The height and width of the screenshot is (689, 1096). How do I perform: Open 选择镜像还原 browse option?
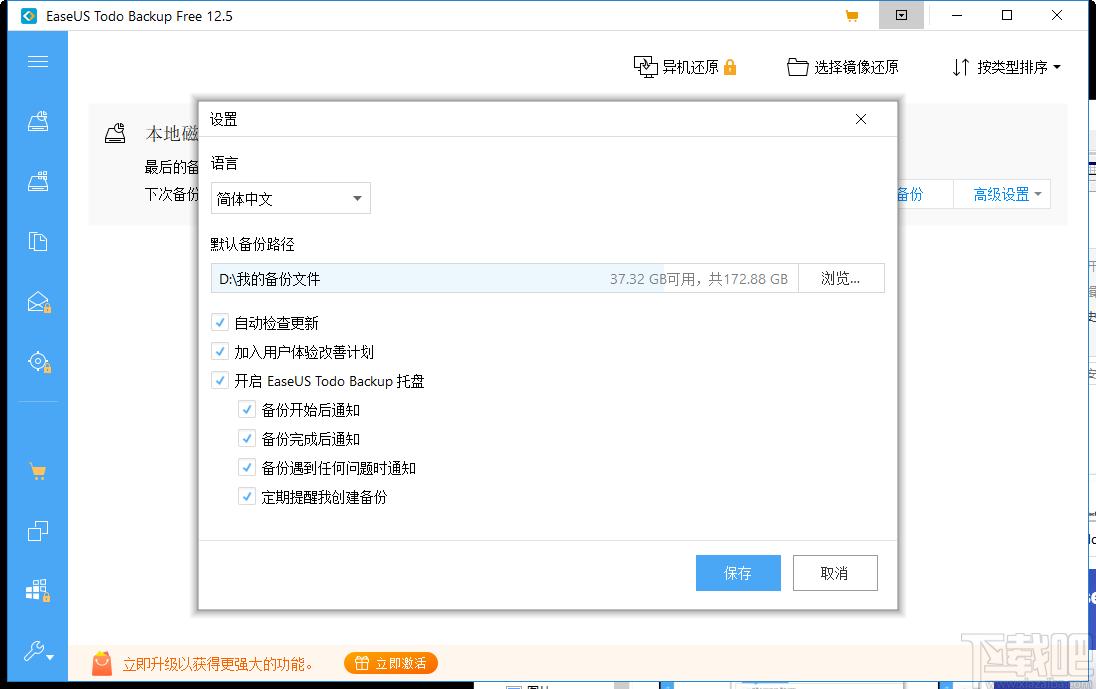tap(842, 67)
